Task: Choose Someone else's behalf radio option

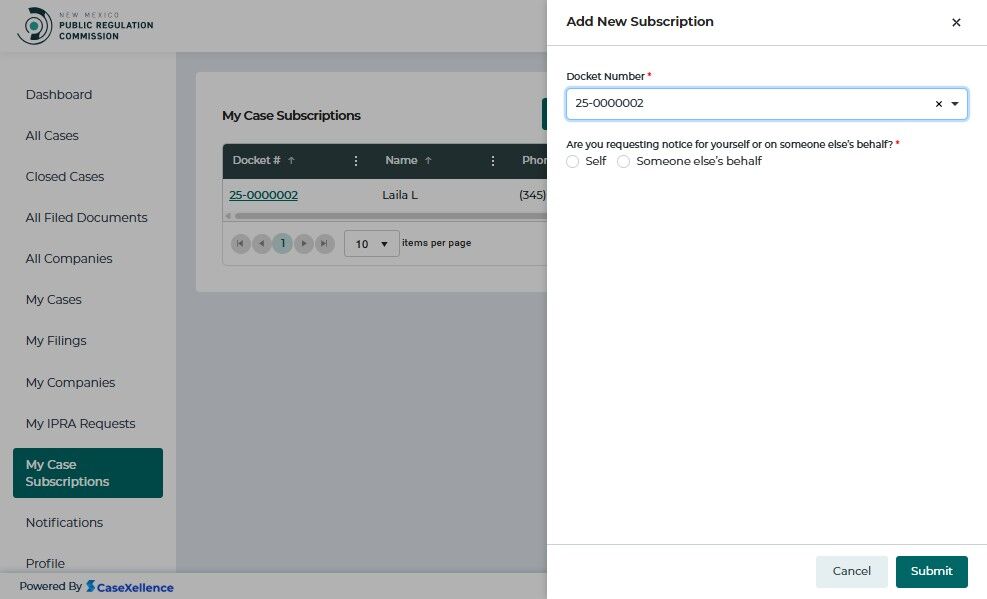Action: [623, 162]
